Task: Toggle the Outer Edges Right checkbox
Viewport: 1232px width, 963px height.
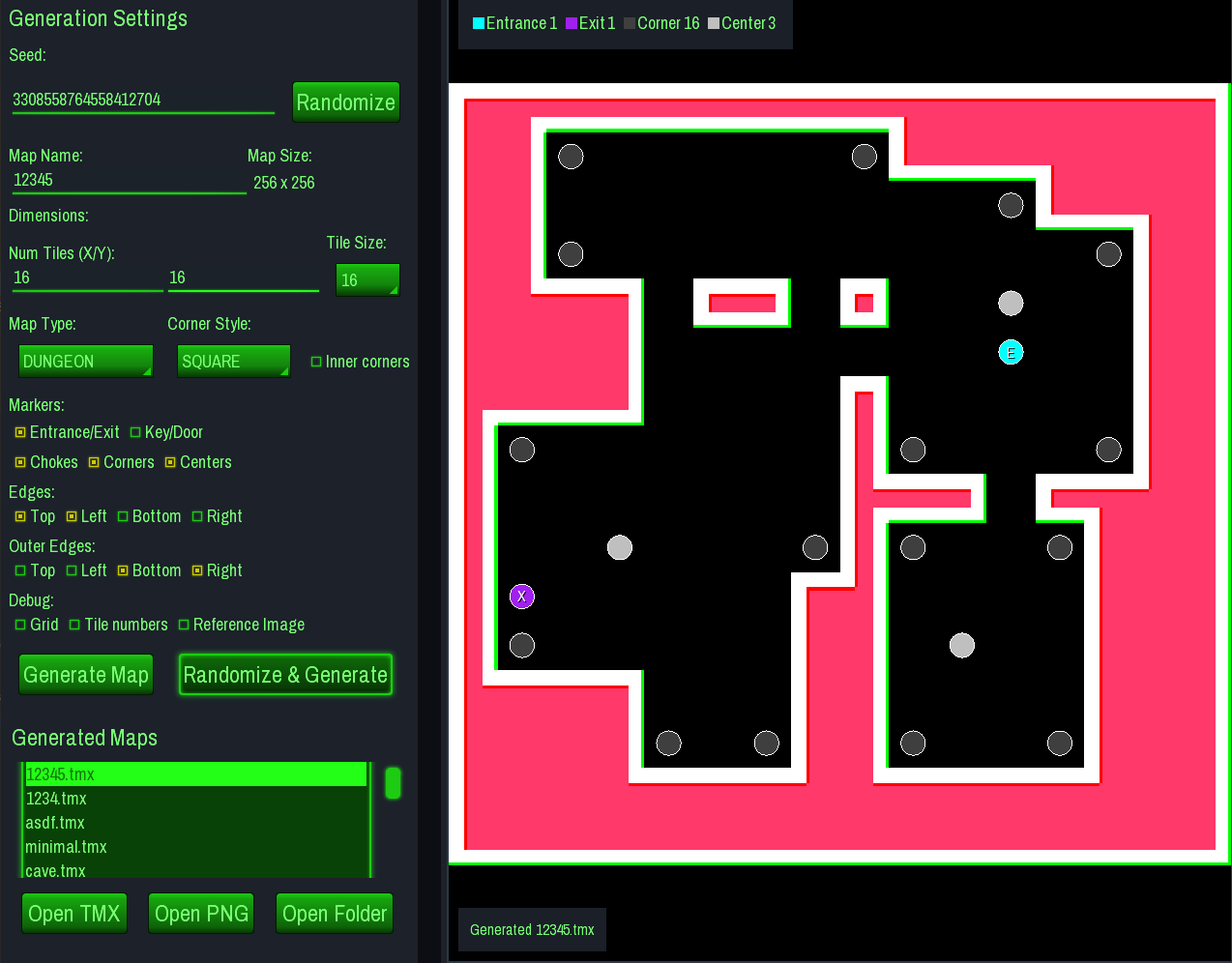Action: pyautogui.click(x=197, y=570)
